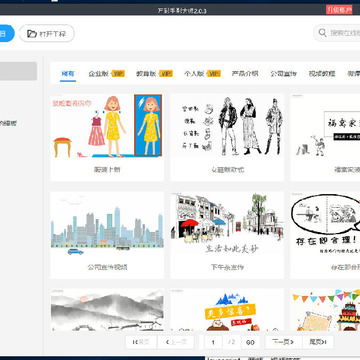Viewport: 360px width, 360px height.
Task: Open the birthday cake bunting template
Action: click(325, 310)
